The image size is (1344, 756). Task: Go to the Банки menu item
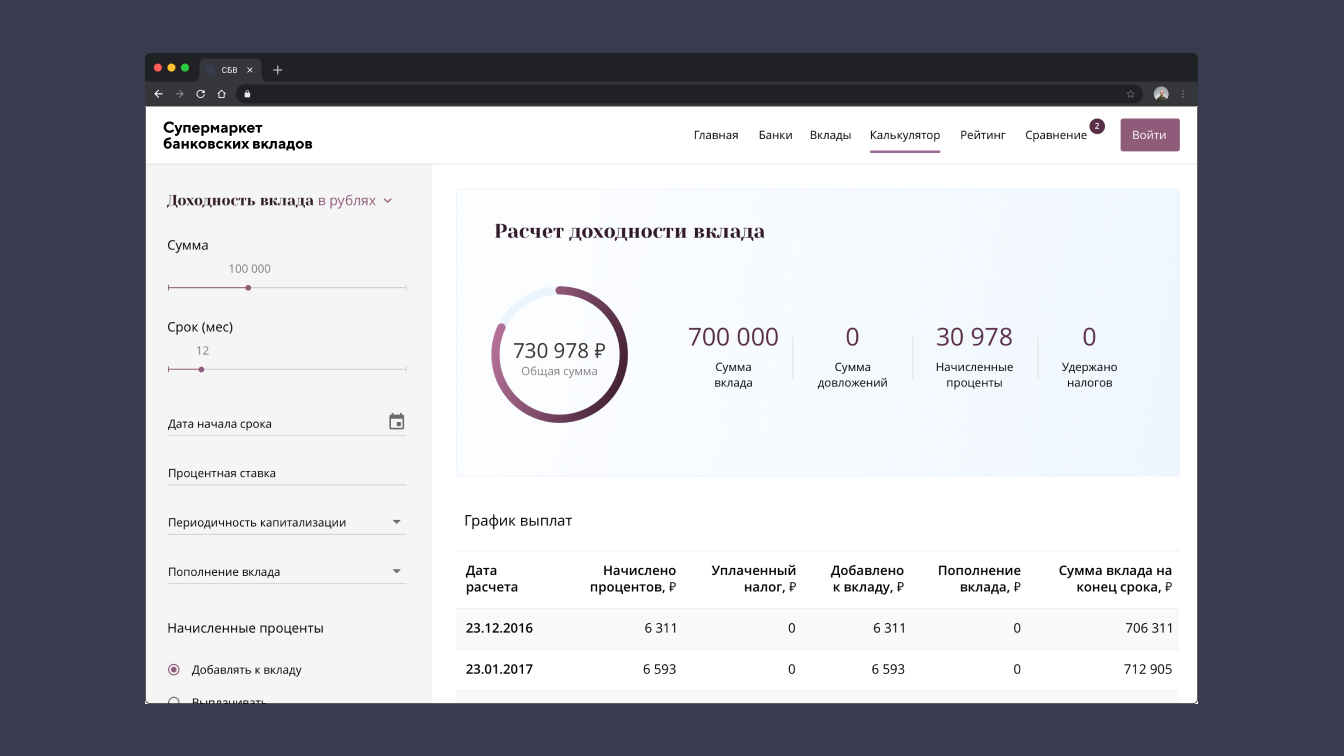(775, 135)
